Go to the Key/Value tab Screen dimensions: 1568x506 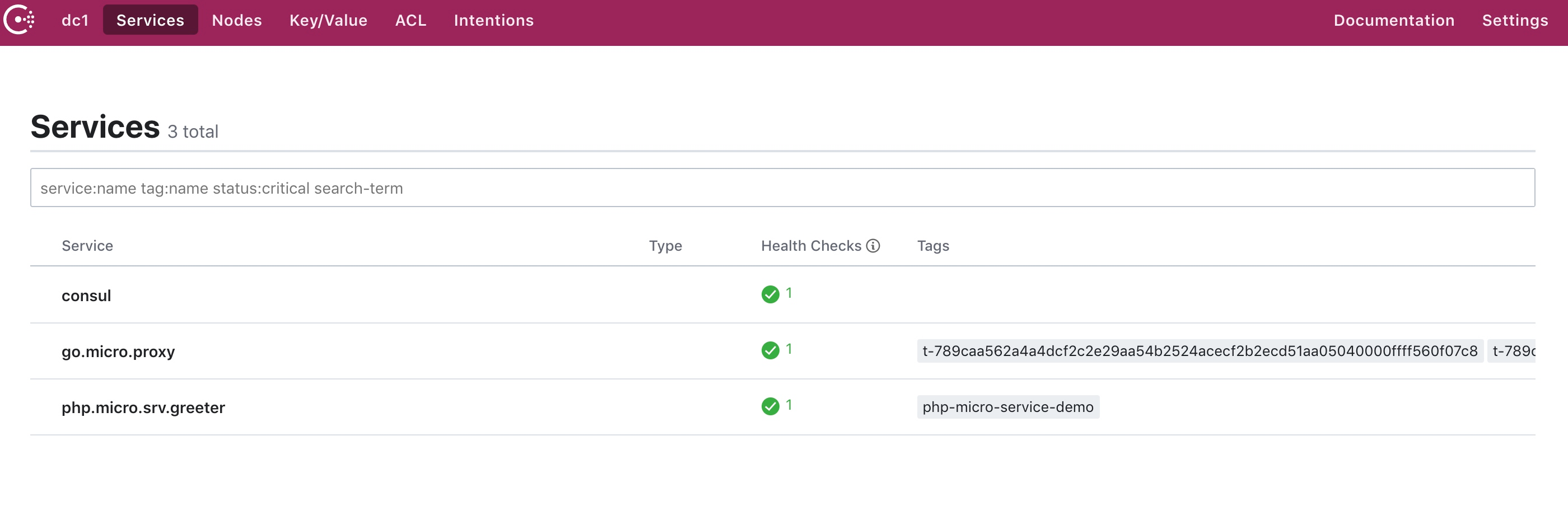[328, 20]
